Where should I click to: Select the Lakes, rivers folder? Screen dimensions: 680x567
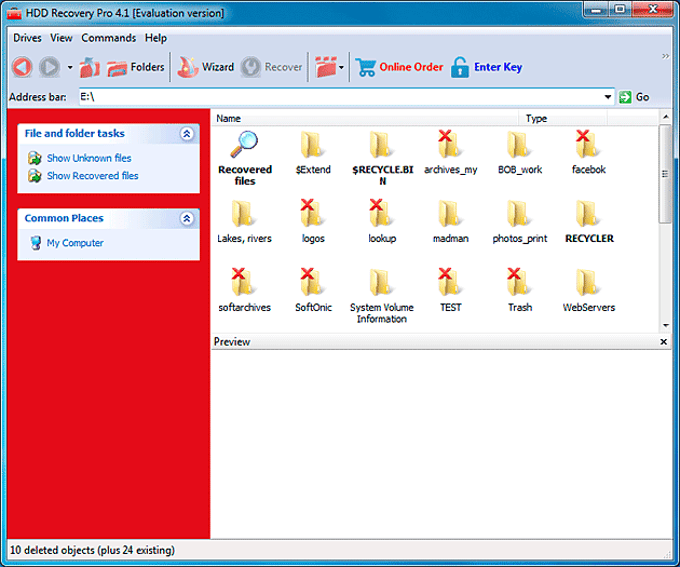tap(244, 222)
